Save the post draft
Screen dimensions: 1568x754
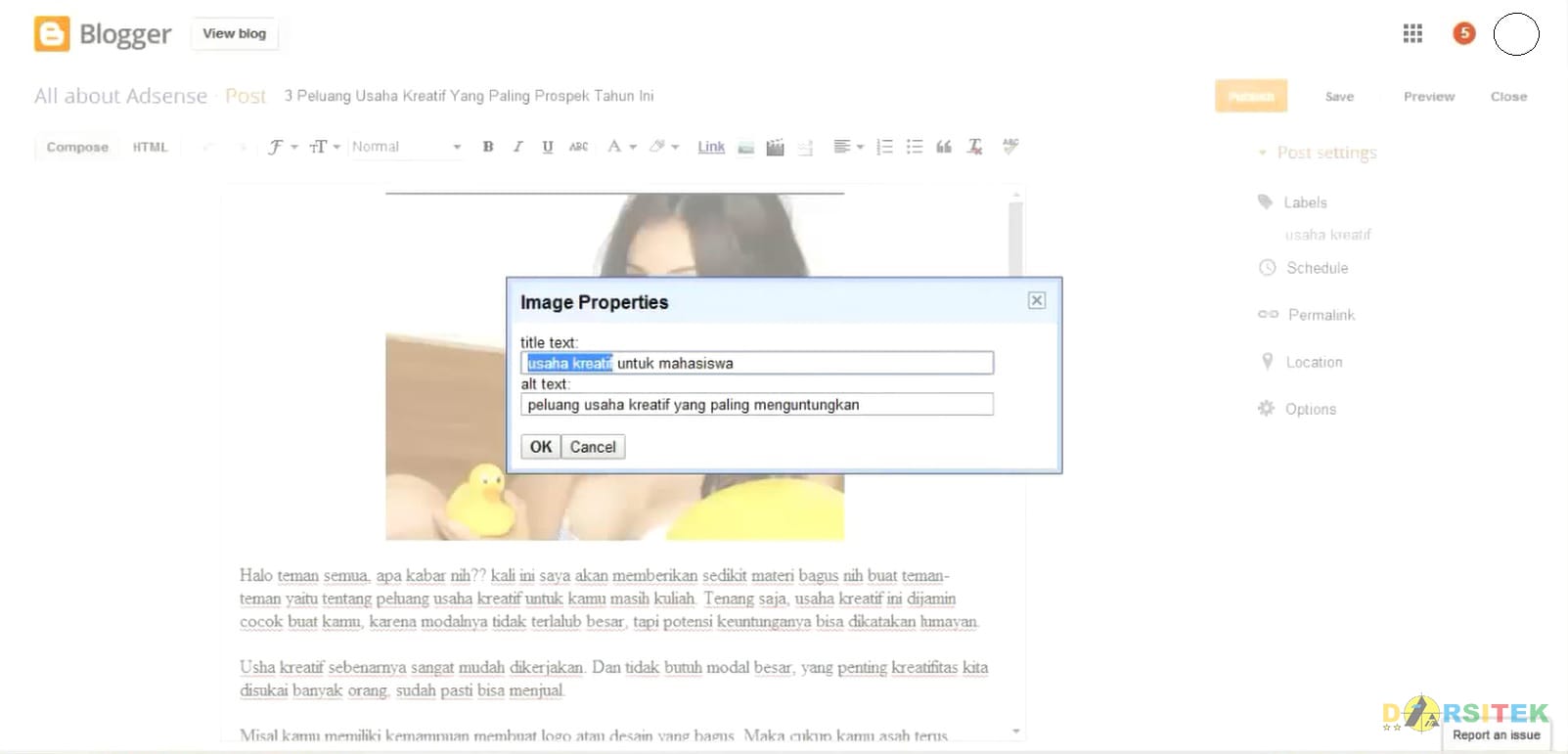point(1339,96)
